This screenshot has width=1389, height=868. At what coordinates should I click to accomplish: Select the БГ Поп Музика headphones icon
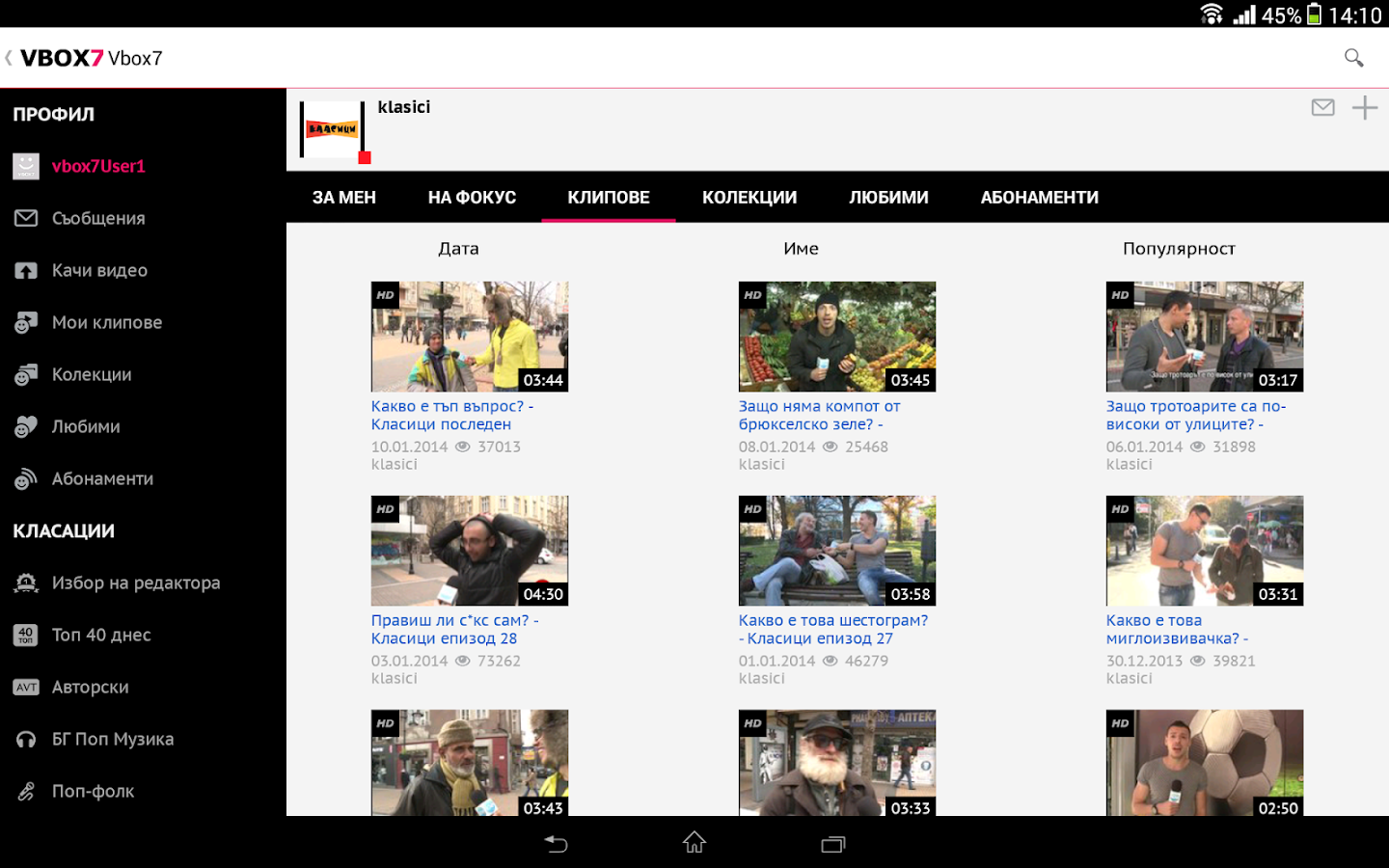[x=26, y=739]
